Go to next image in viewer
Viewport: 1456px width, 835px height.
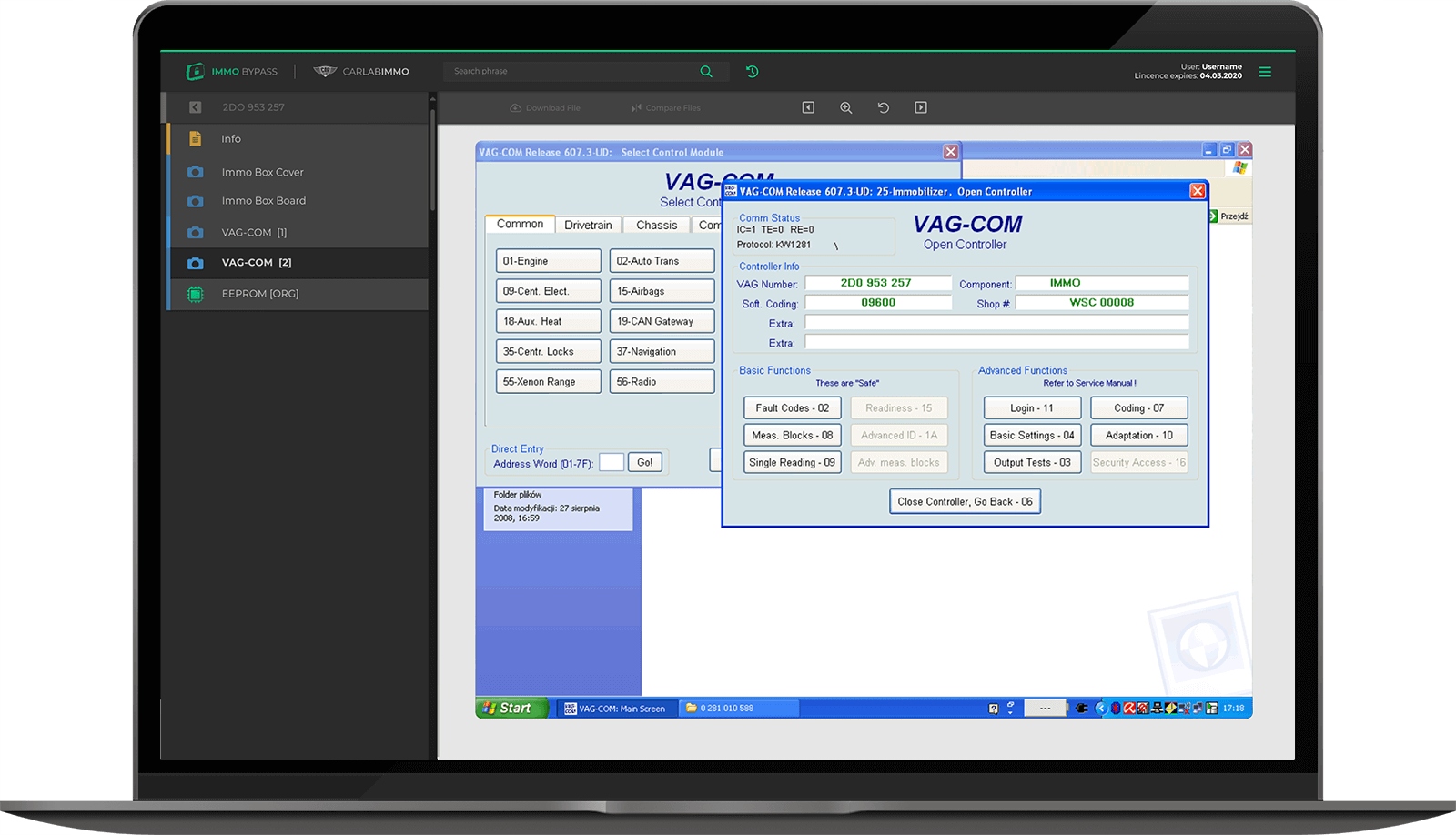click(x=921, y=107)
